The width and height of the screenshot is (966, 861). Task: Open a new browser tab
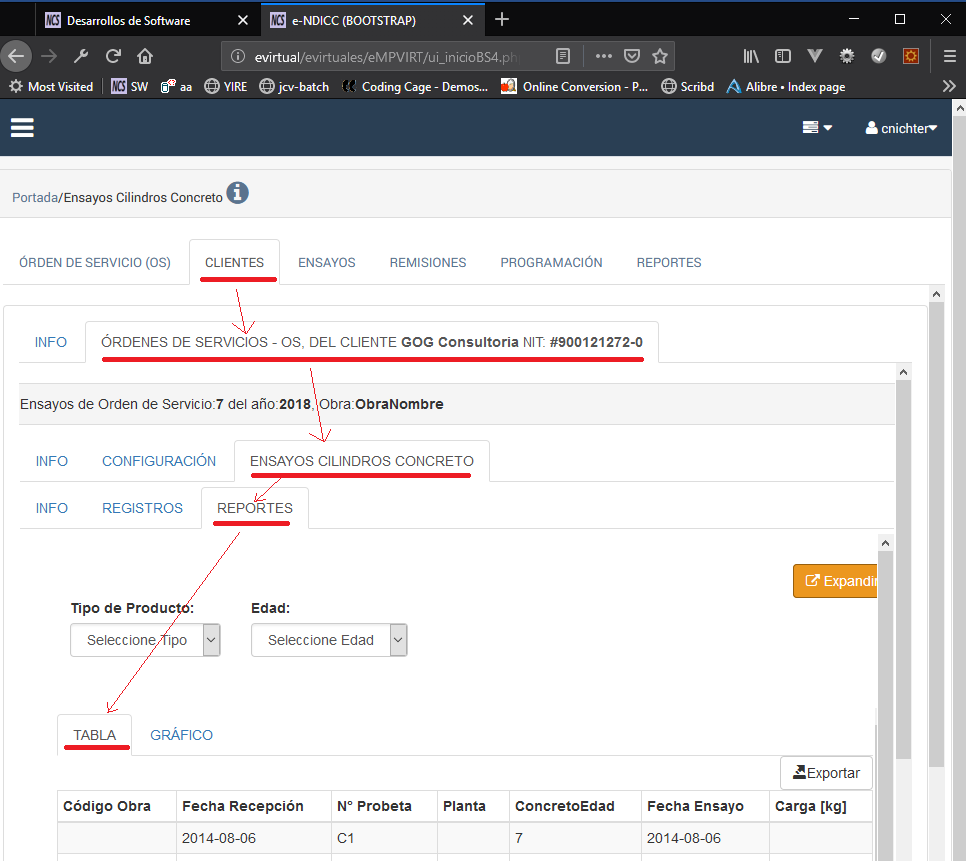502,19
